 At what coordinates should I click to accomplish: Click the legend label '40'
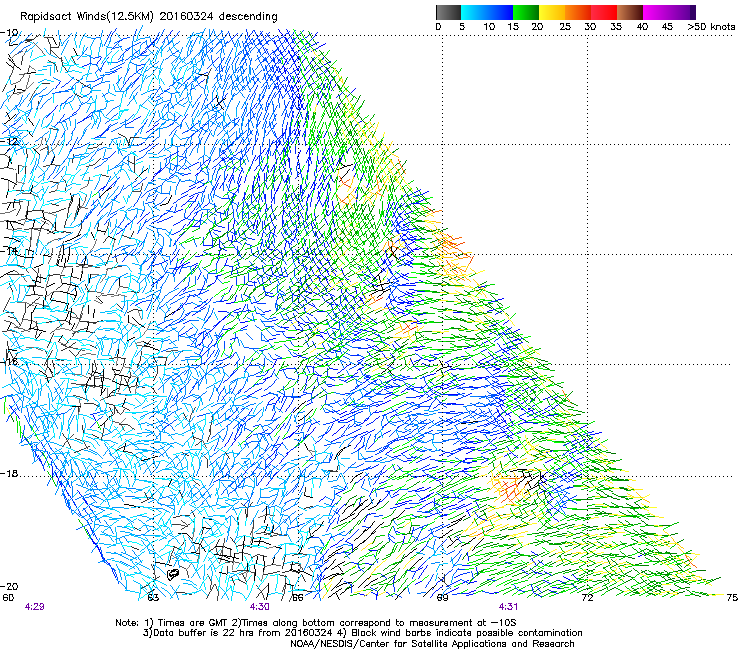pyautogui.click(x=642, y=27)
